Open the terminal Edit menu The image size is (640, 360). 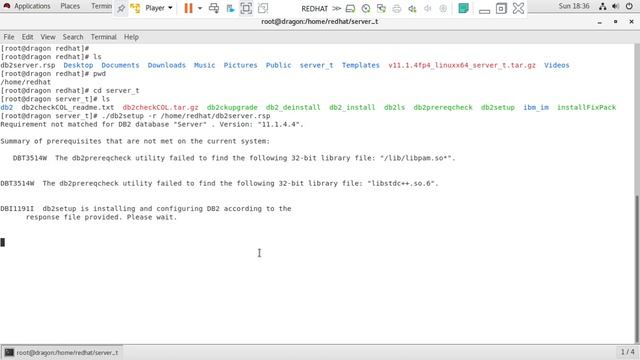[x=27, y=37]
